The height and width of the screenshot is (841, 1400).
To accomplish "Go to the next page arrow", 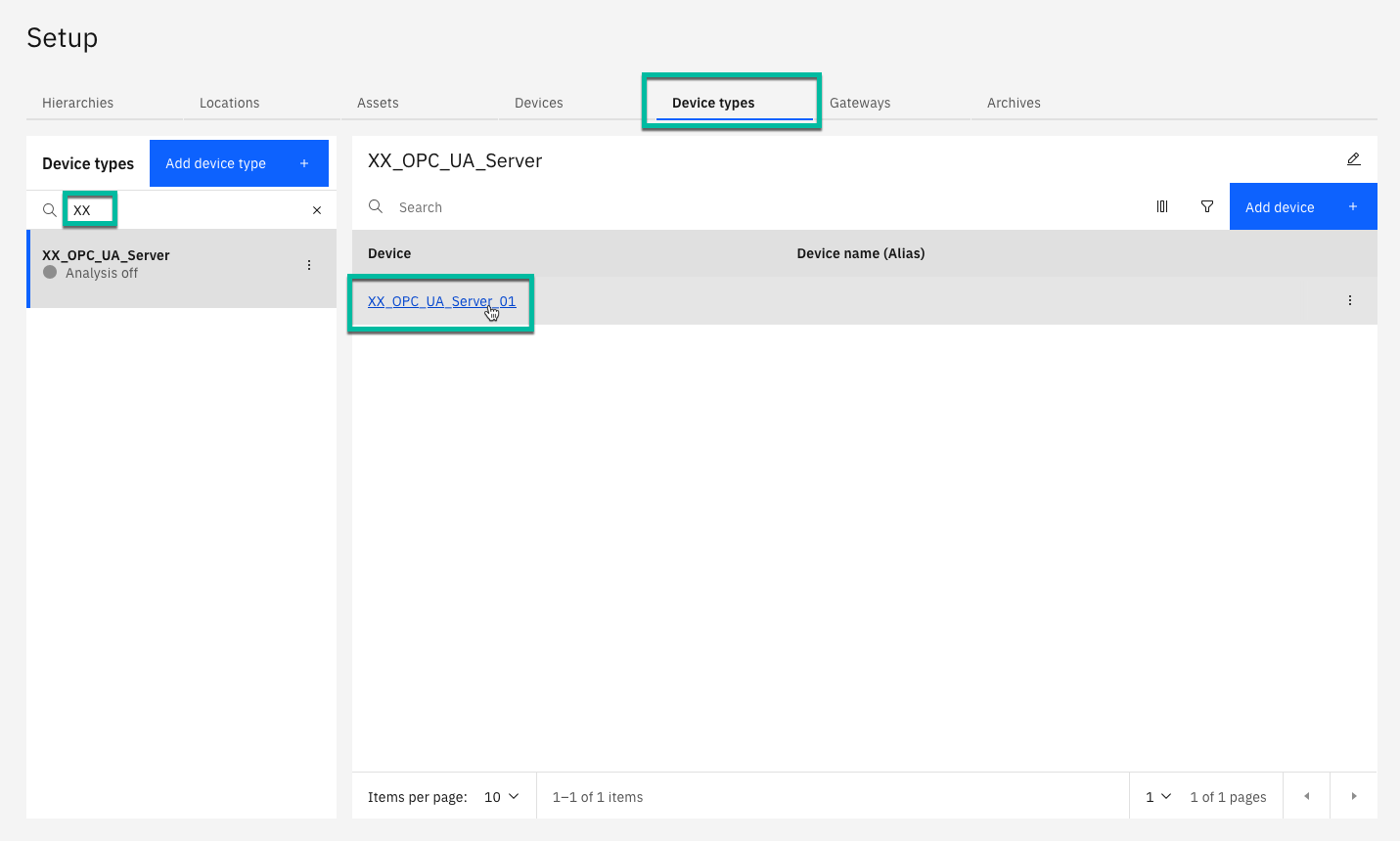I will [x=1354, y=796].
